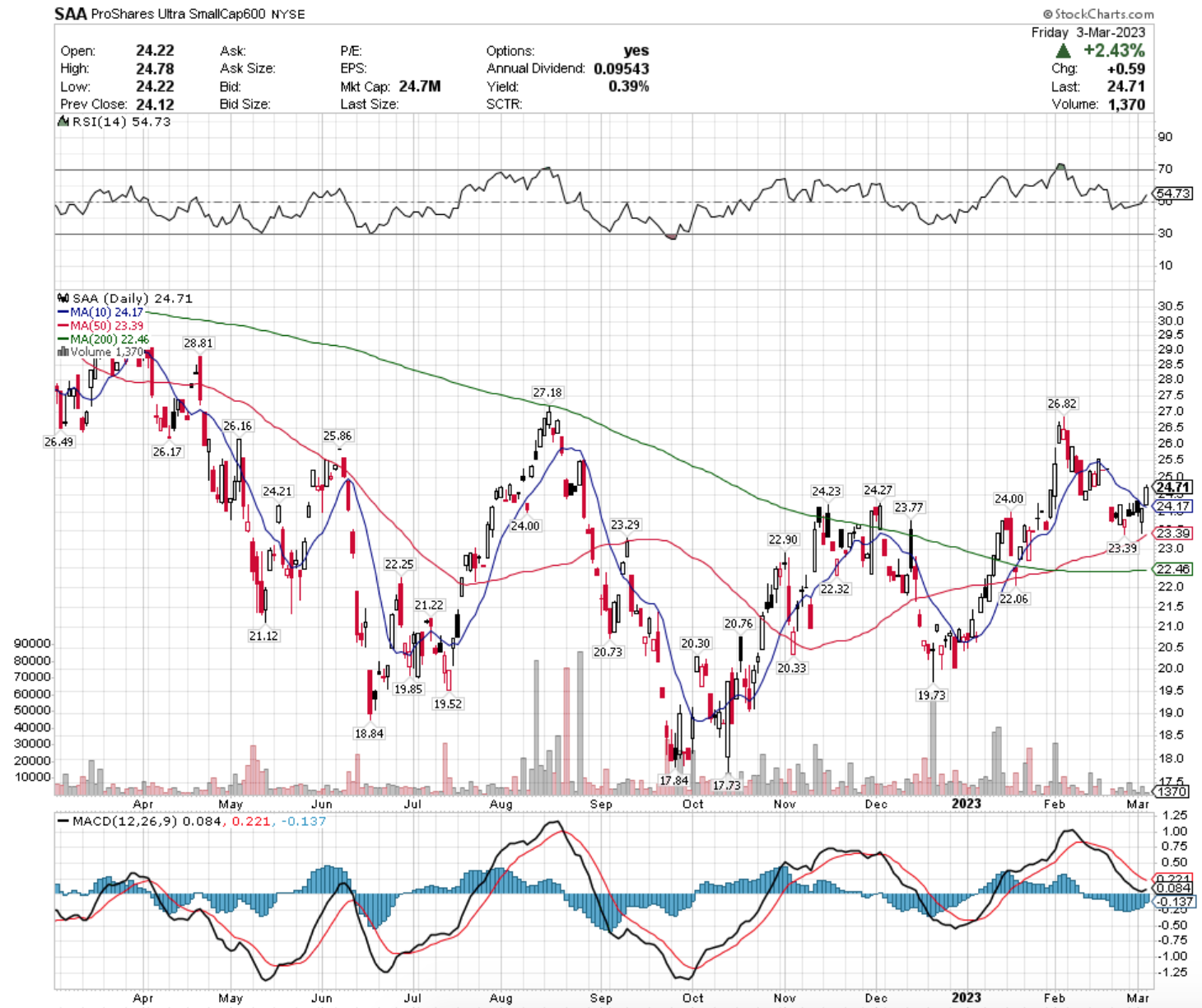Click the -0.137 histogram tag on right
This screenshot has width=1202, height=1008.
coord(1176,902)
